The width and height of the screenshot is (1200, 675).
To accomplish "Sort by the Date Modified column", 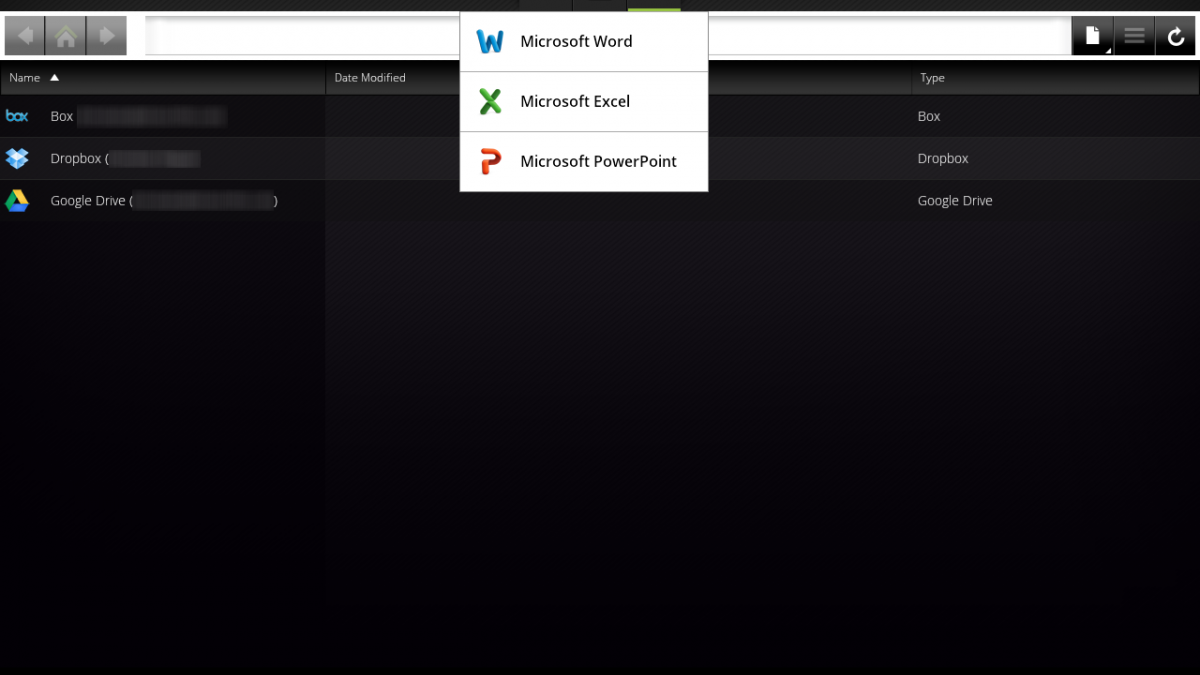I will point(370,78).
